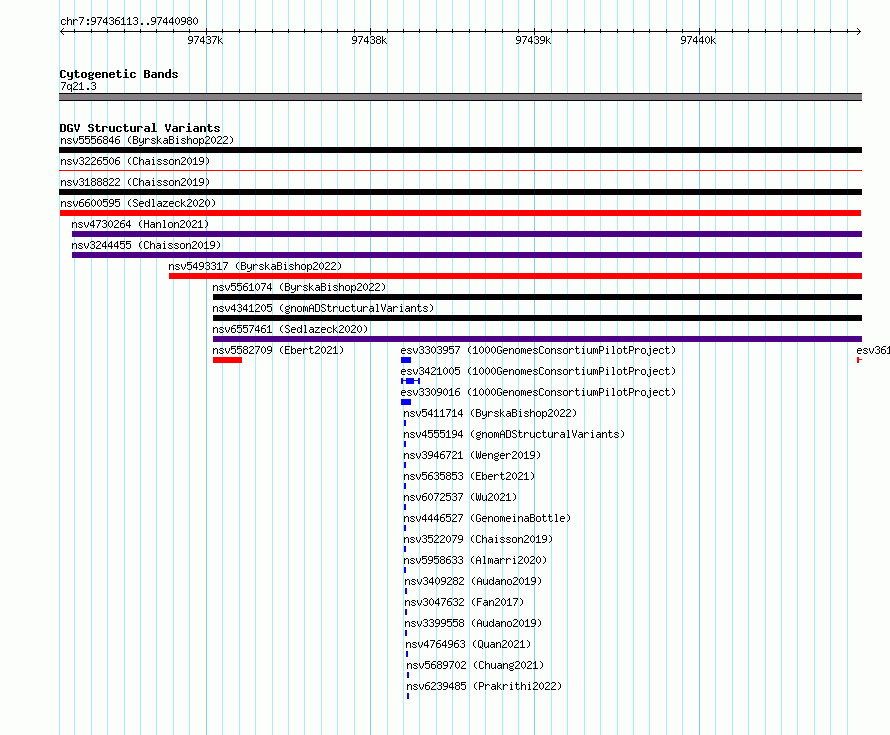890x735 pixels.
Task: Click nsv5561074 (ByrskaBishop2022) label
Action: 299,287
